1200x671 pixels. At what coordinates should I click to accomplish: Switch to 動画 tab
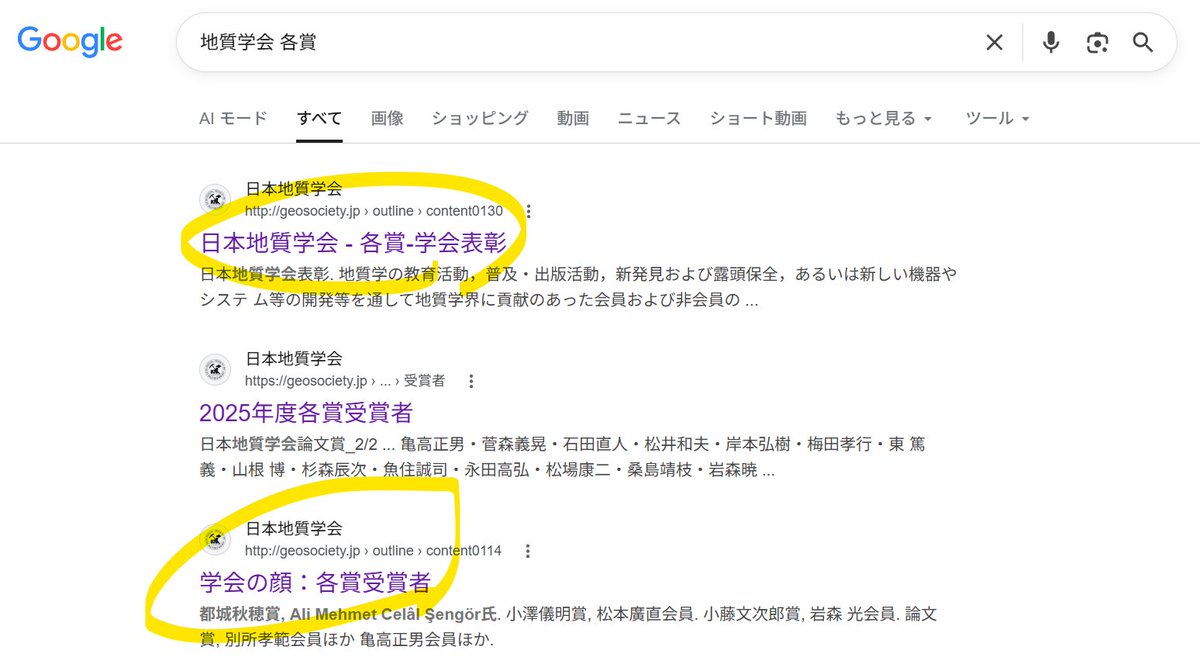pyautogui.click(x=573, y=118)
